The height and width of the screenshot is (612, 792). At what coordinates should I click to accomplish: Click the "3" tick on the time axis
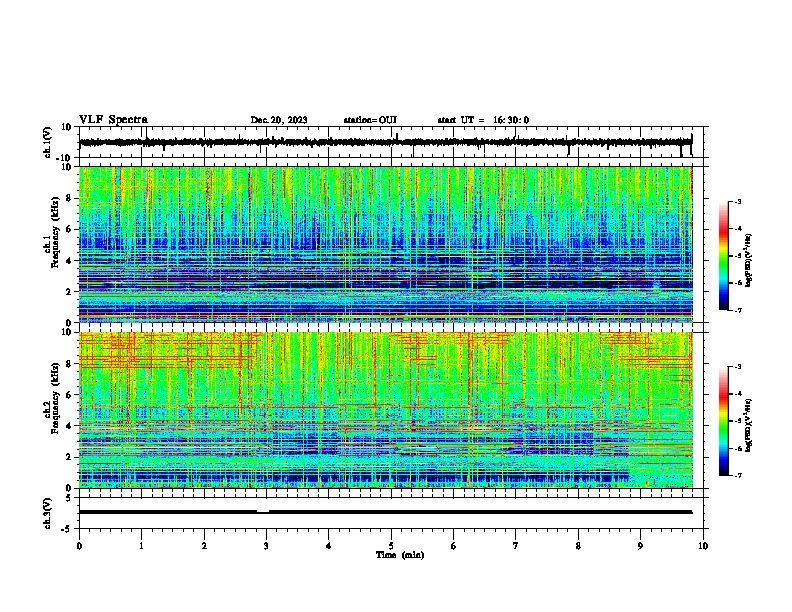coord(266,546)
